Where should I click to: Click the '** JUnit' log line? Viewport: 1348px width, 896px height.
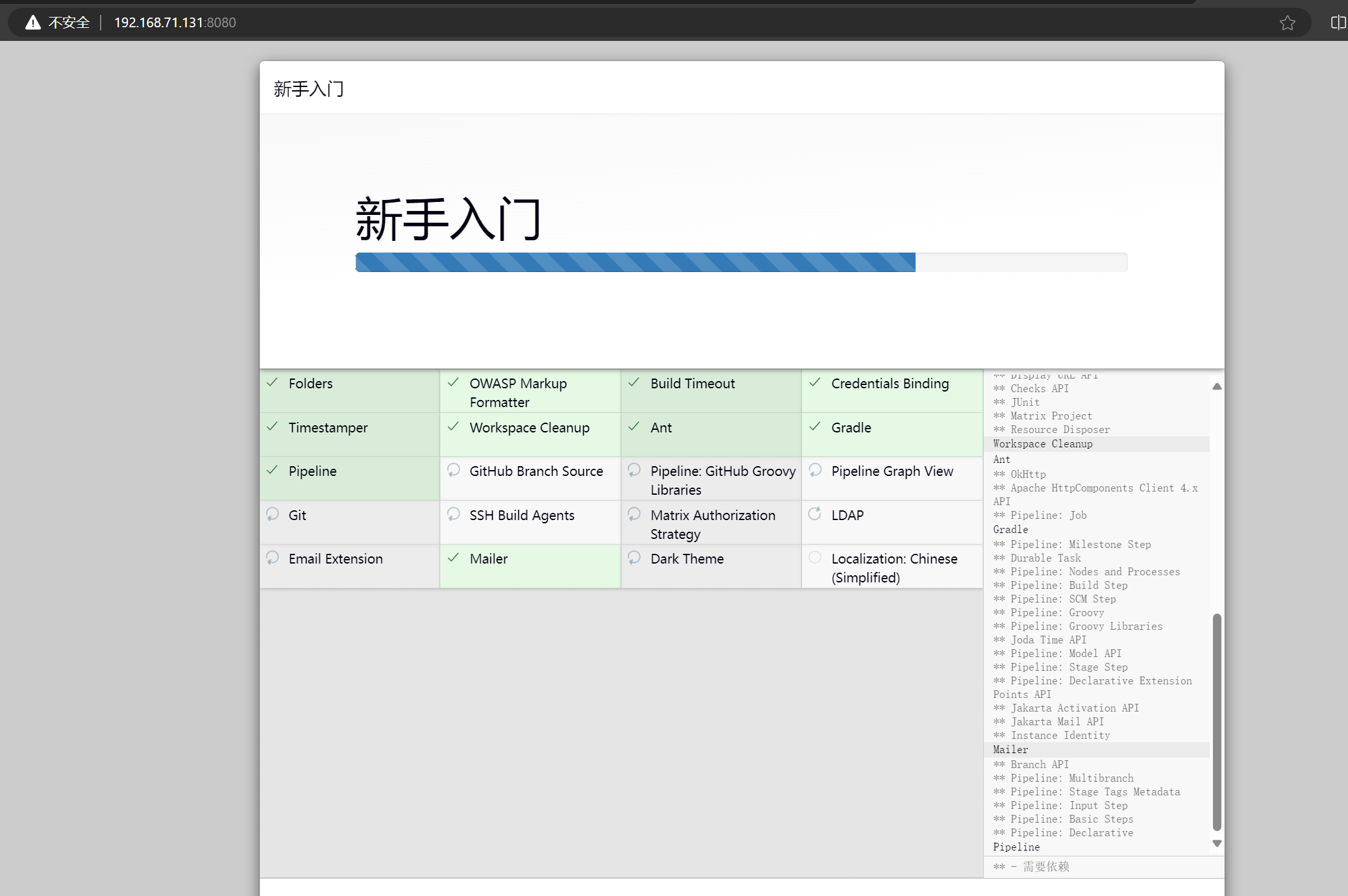pyautogui.click(x=1016, y=403)
